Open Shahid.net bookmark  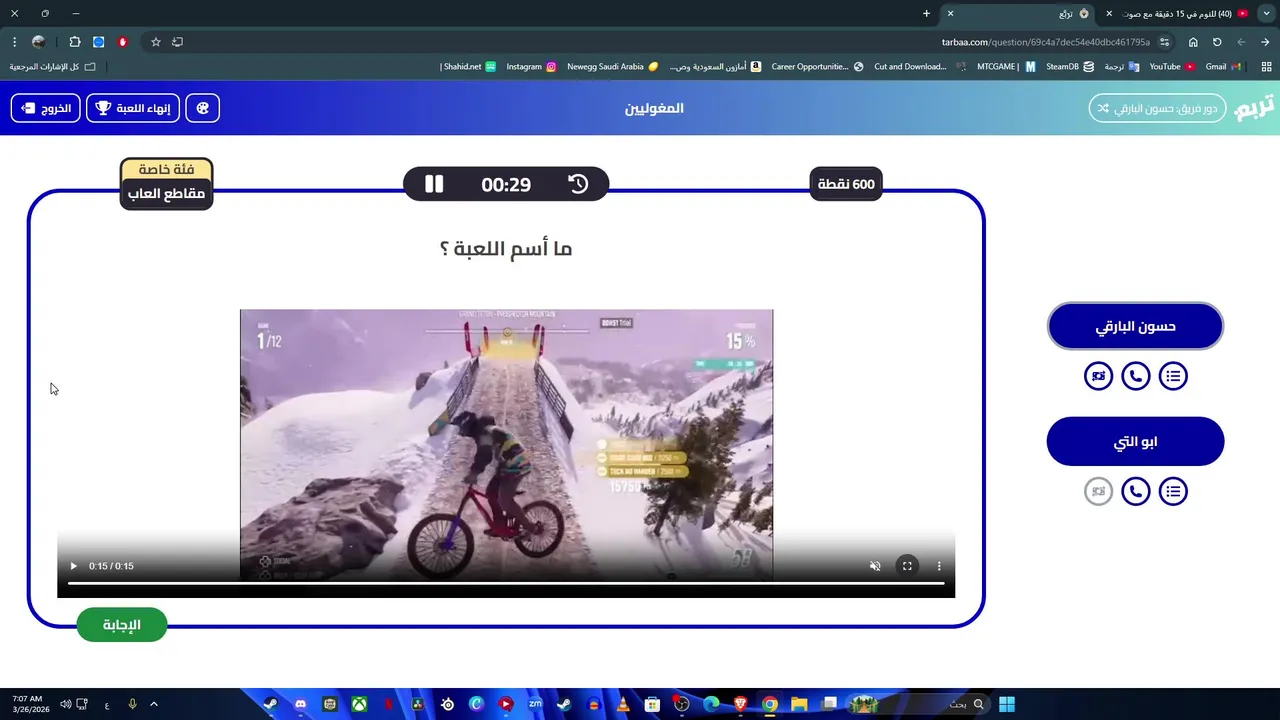coord(469,67)
